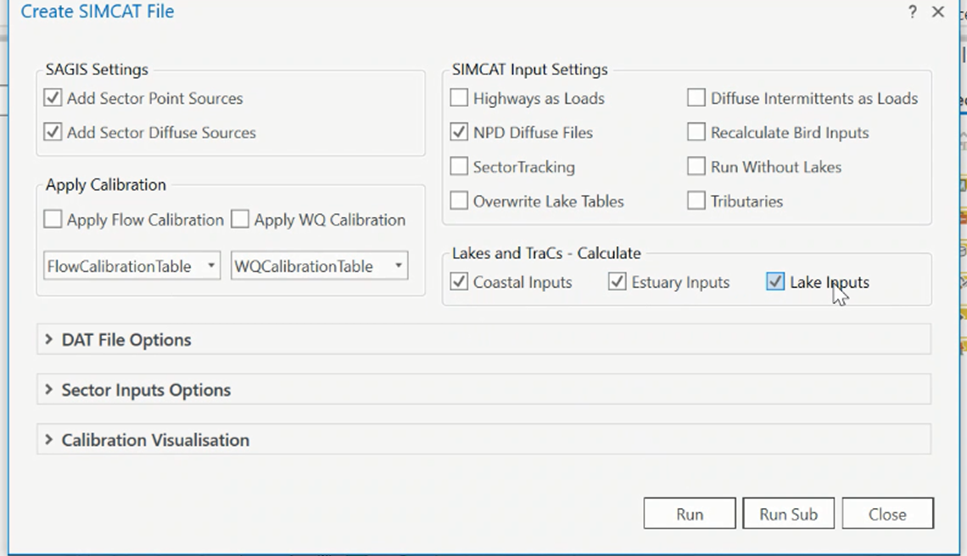Open the FlowCalibrationTable dropdown

coord(131,266)
